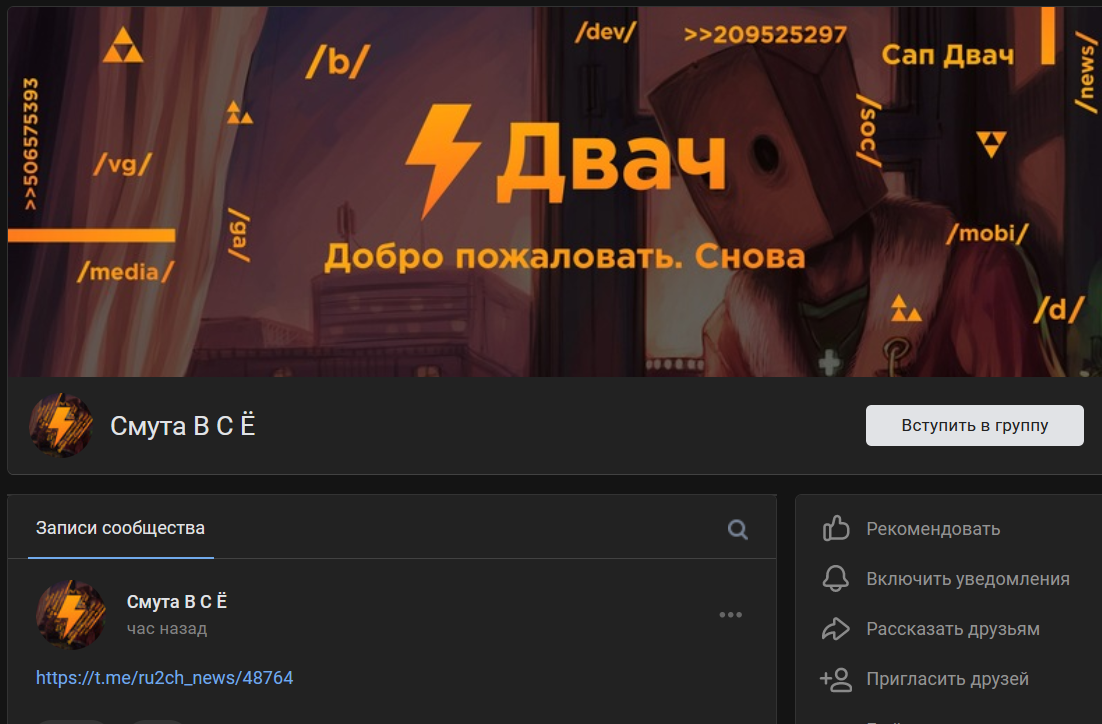The height and width of the screenshot is (724, 1102).
Task: Open author name Смута В С Ё in post
Action: click(x=176, y=602)
